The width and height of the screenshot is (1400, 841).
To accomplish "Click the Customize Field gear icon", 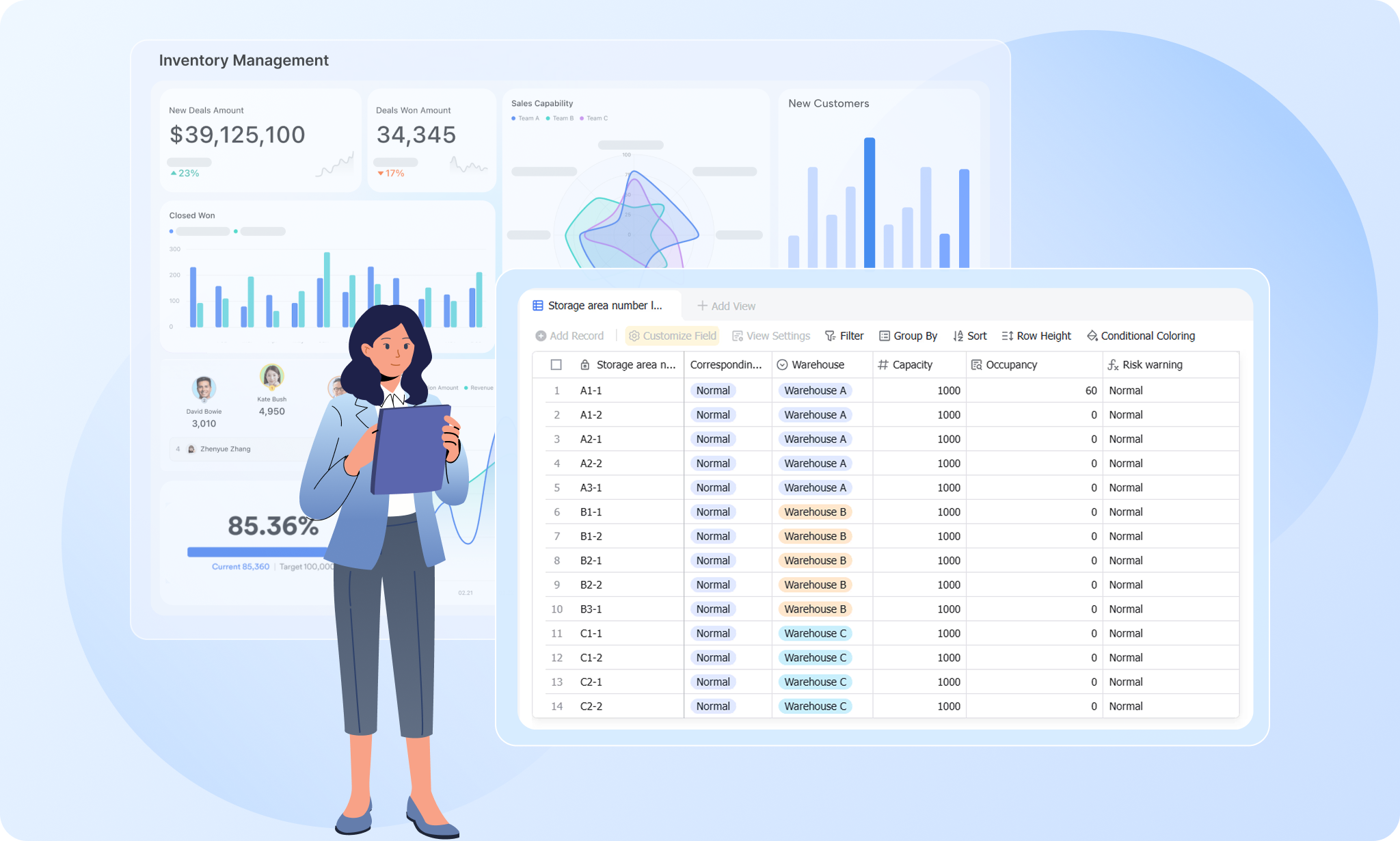I will 634,336.
